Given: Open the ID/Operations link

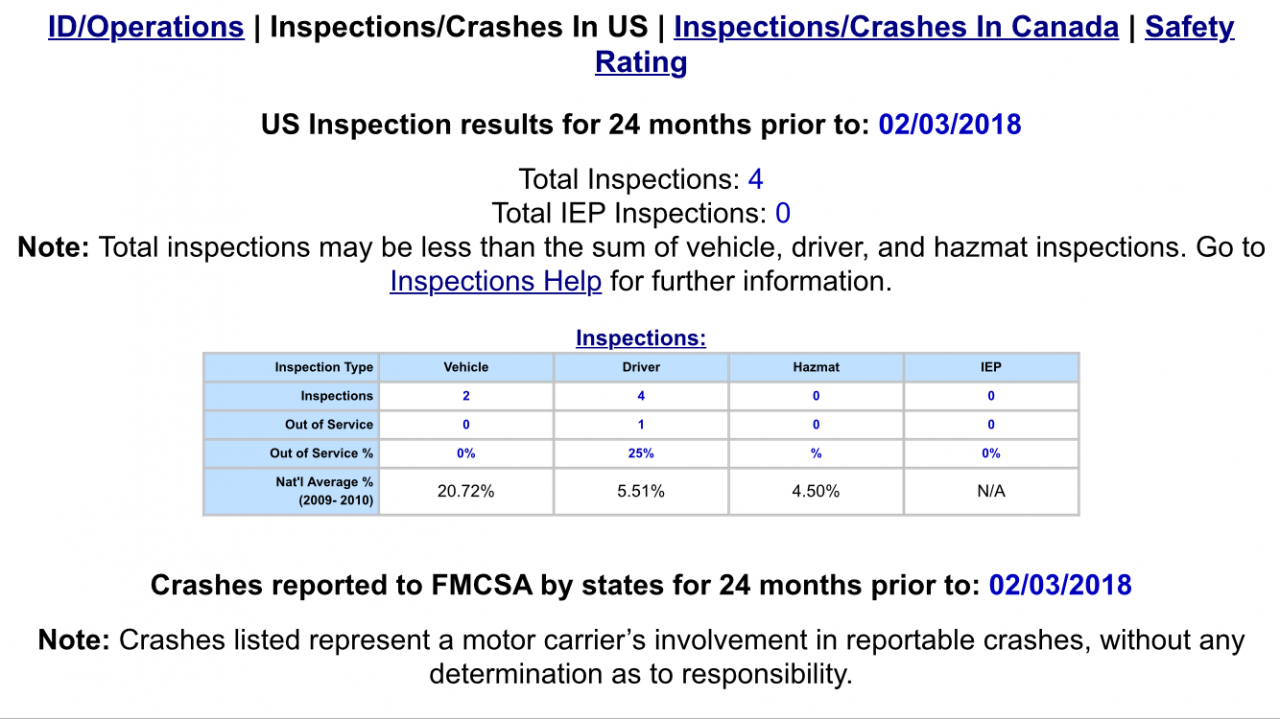Looking at the screenshot, I should [146, 27].
